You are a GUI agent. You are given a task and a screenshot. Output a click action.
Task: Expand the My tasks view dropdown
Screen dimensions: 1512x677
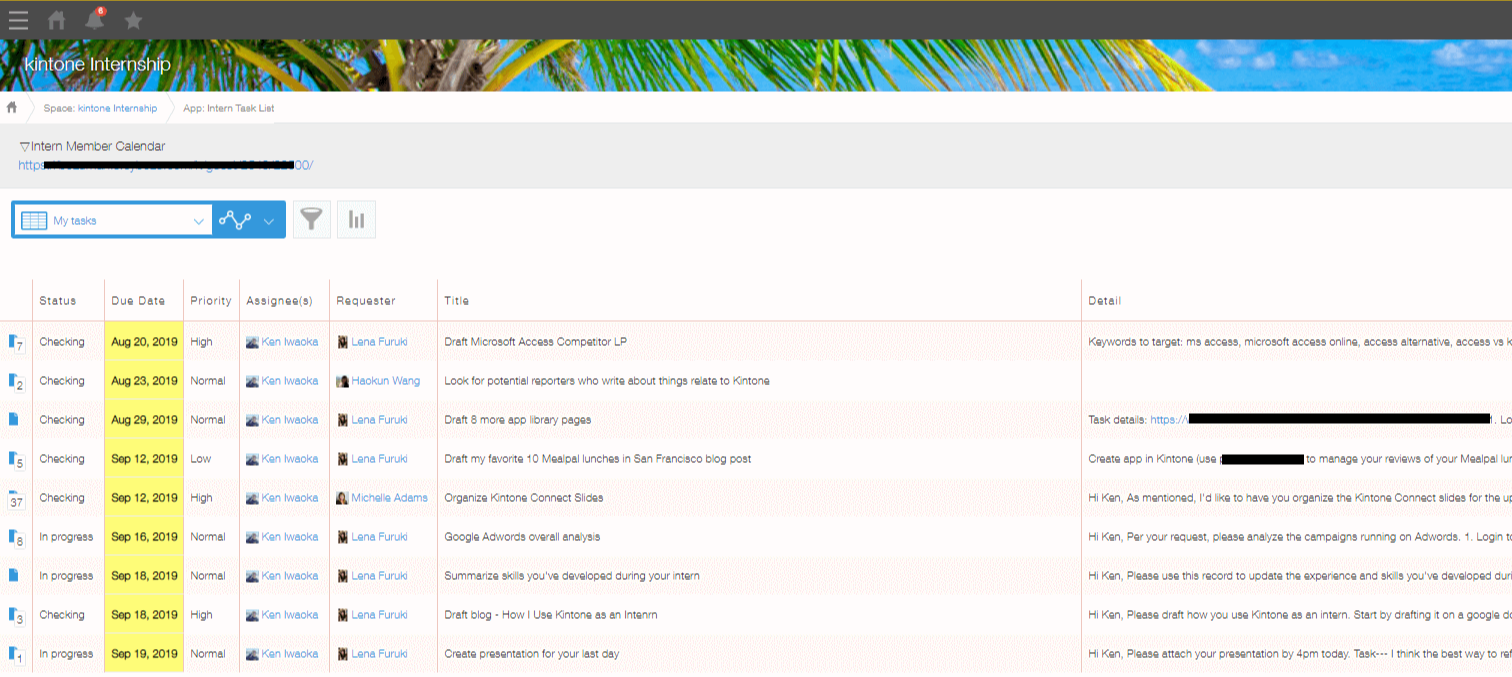pos(198,221)
